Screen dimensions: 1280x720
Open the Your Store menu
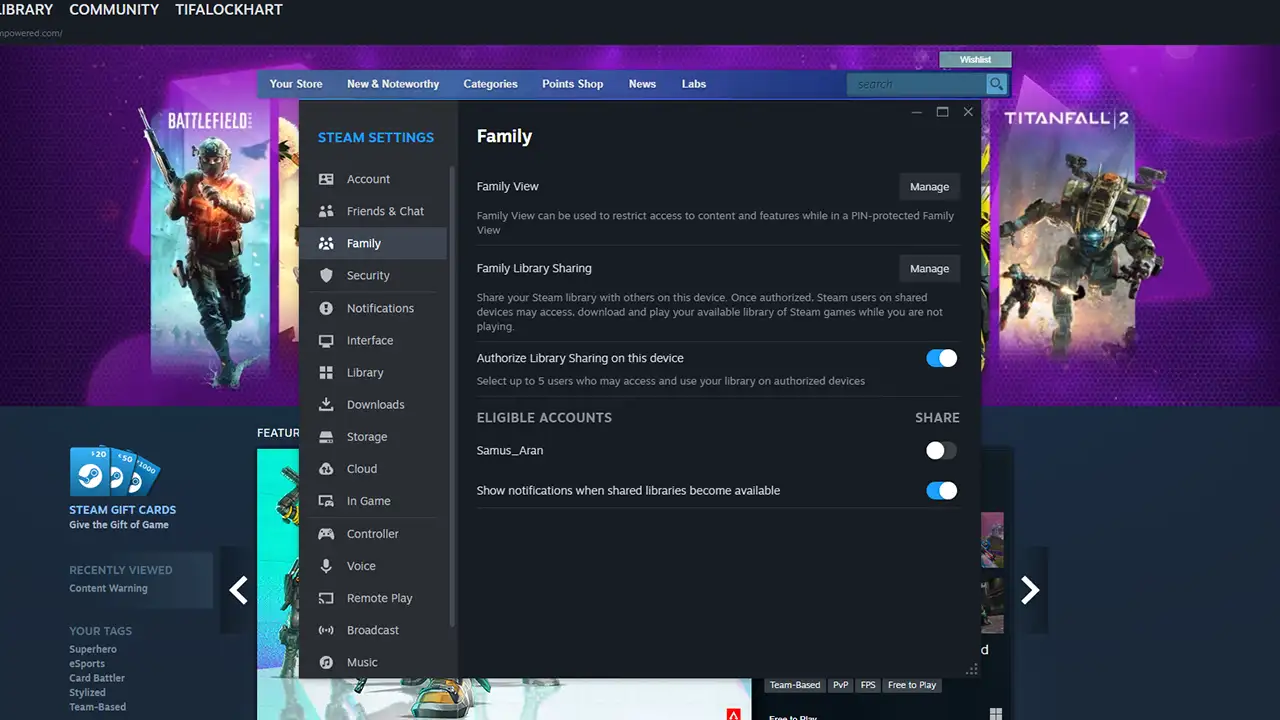[x=296, y=84]
